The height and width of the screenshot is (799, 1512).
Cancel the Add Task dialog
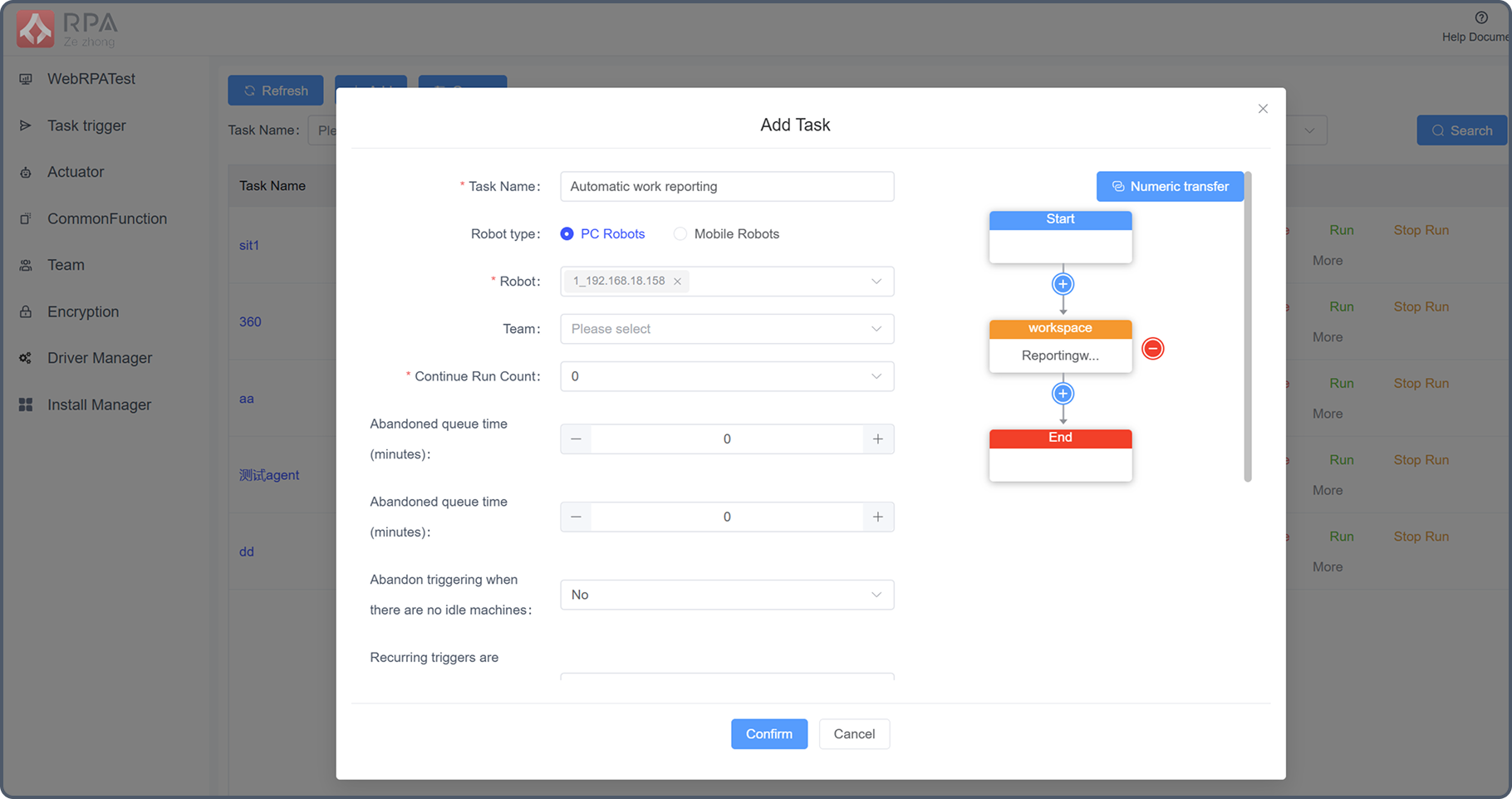tap(854, 734)
